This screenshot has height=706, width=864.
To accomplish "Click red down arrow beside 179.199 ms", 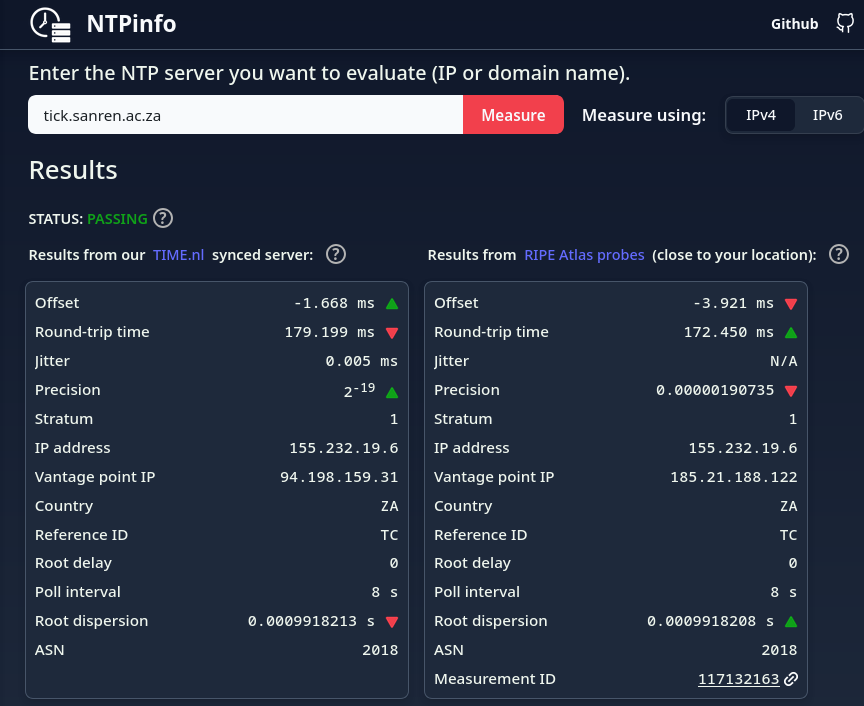I will click(392, 333).
